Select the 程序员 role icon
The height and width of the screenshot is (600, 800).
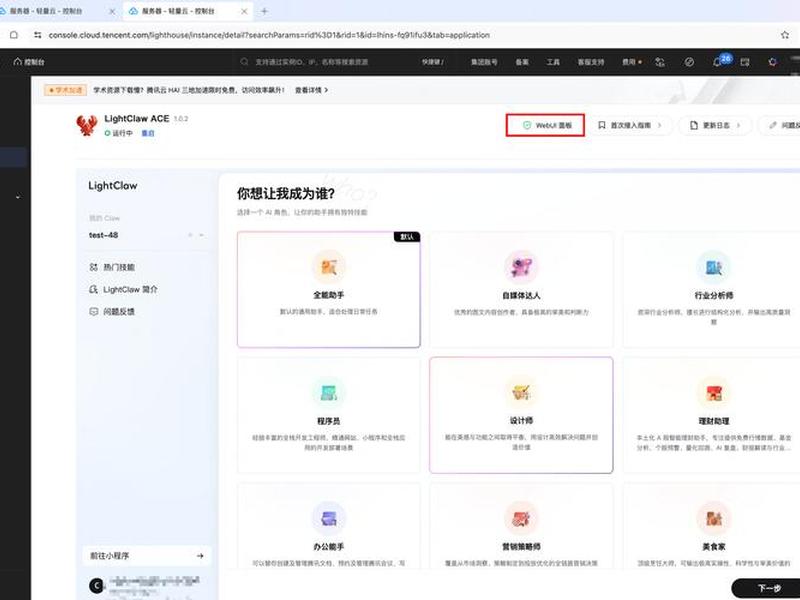coord(329,393)
